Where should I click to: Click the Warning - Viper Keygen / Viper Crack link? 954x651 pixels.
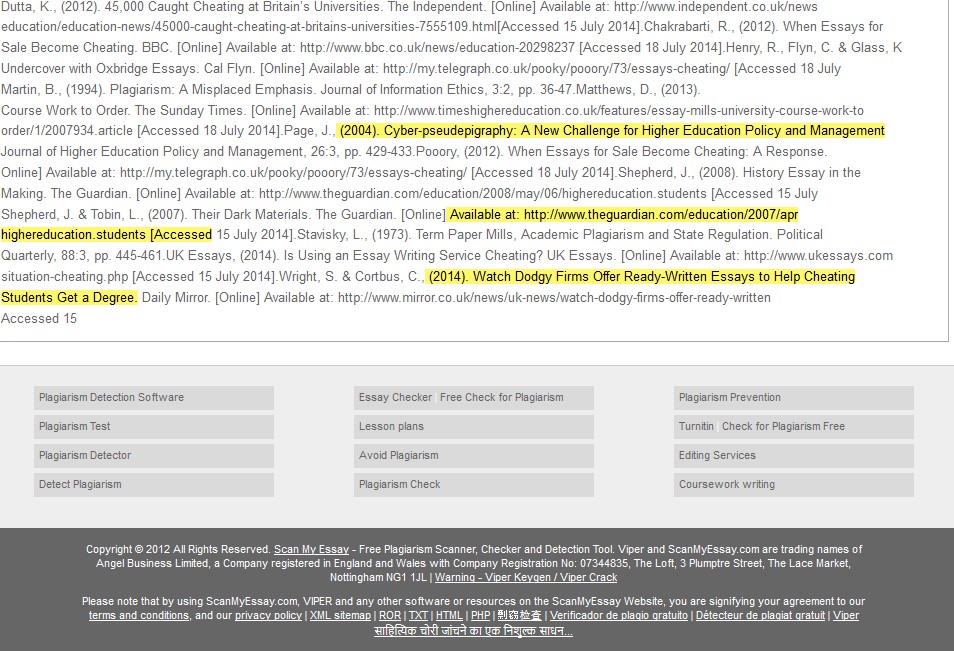(526, 577)
